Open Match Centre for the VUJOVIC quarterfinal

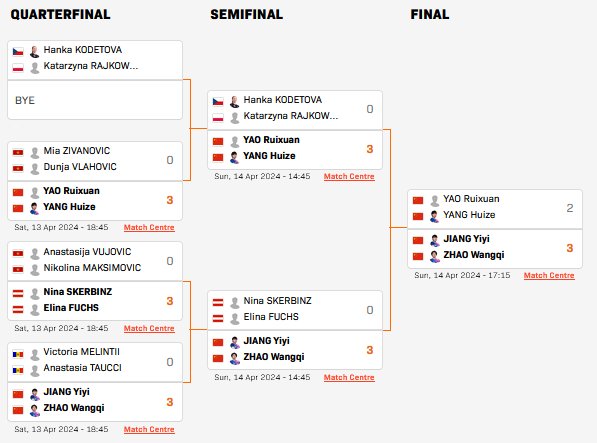[149, 328]
